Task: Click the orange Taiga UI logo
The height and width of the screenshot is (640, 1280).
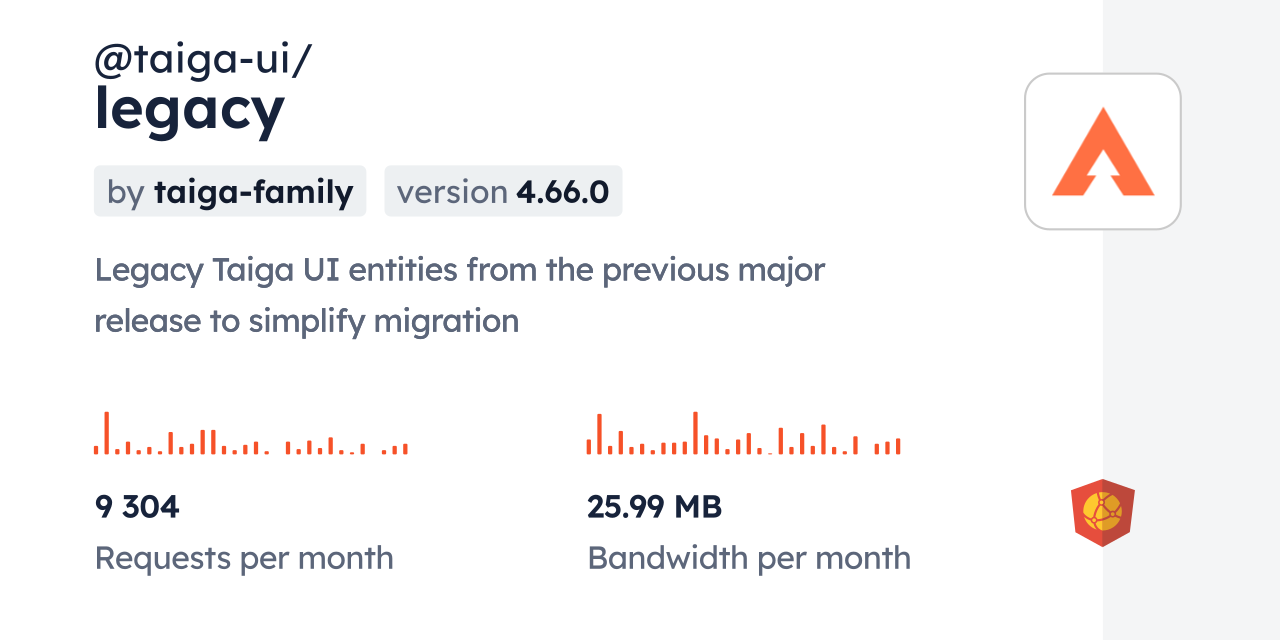Action: [x=1102, y=152]
